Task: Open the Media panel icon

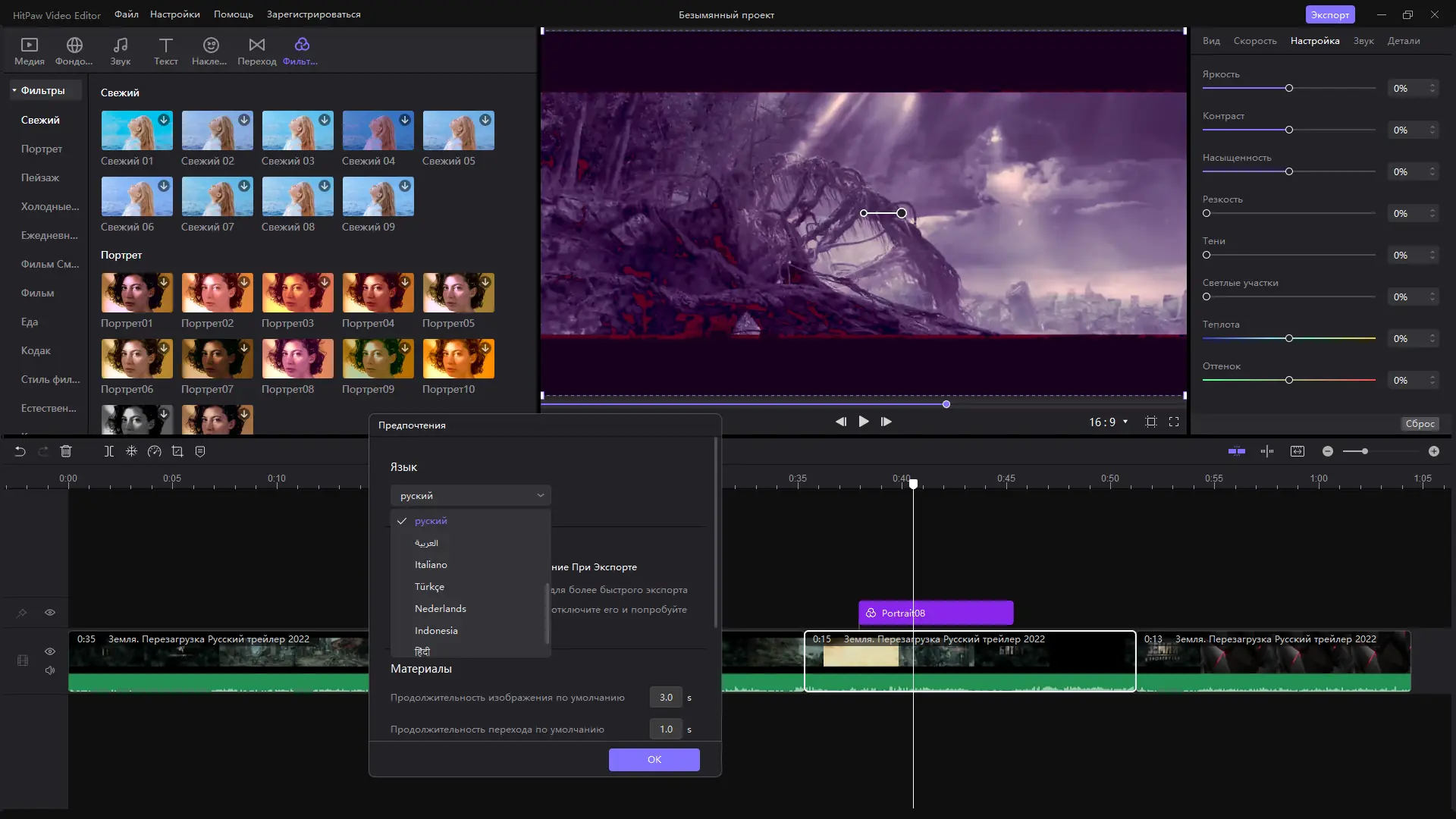Action: pos(29,45)
